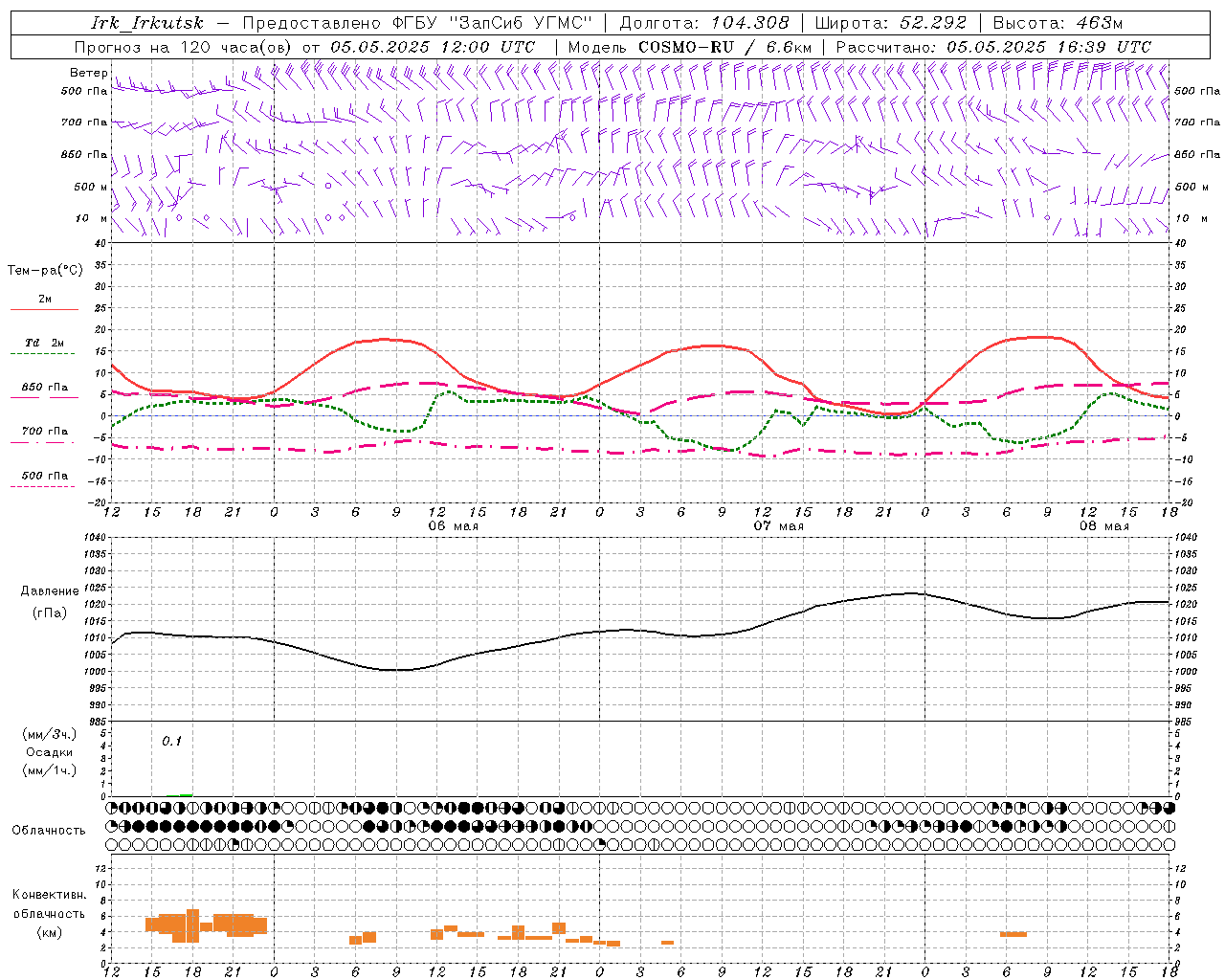Click "Рассчитано: 05.05.2025 16:39 UTC" timestamp
The width and height of the screenshot is (1225, 980).
coord(993,47)
